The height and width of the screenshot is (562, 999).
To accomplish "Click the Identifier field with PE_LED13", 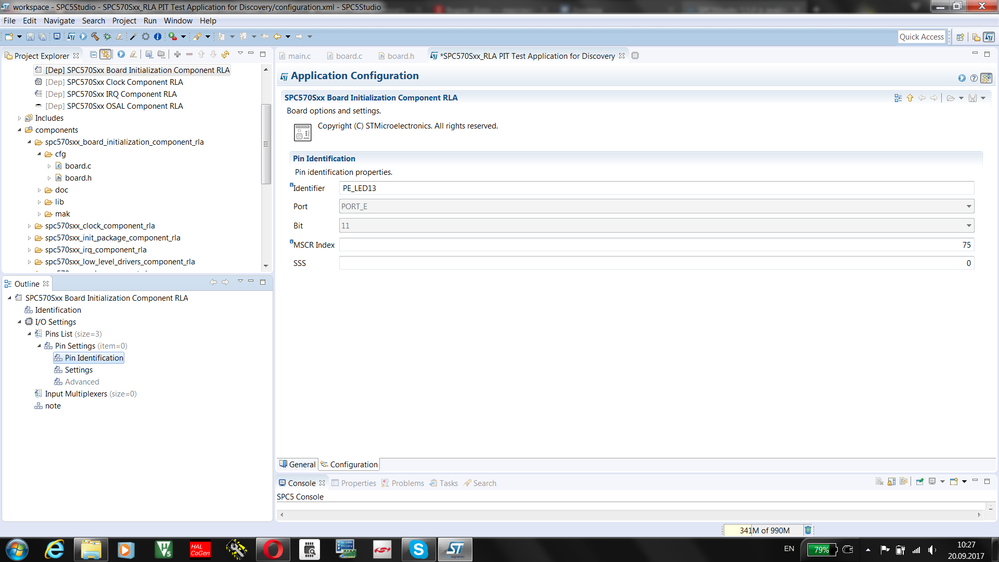I will 656,188.
